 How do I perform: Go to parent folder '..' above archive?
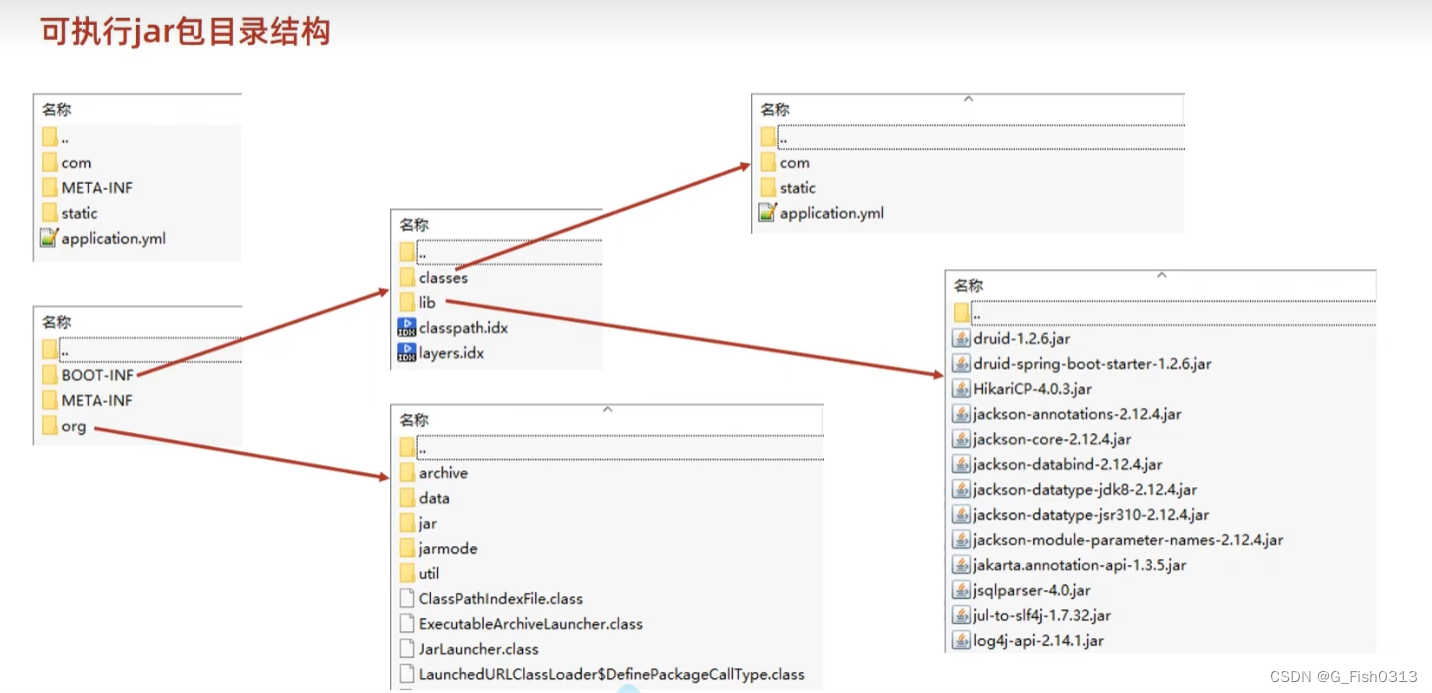610,447
